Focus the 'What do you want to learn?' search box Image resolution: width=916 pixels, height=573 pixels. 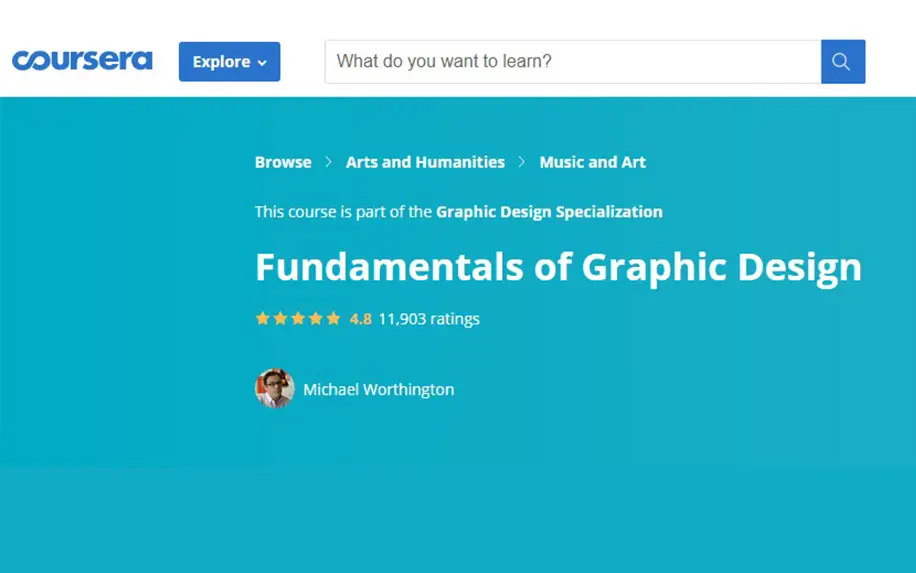click(x=573, y=61)
